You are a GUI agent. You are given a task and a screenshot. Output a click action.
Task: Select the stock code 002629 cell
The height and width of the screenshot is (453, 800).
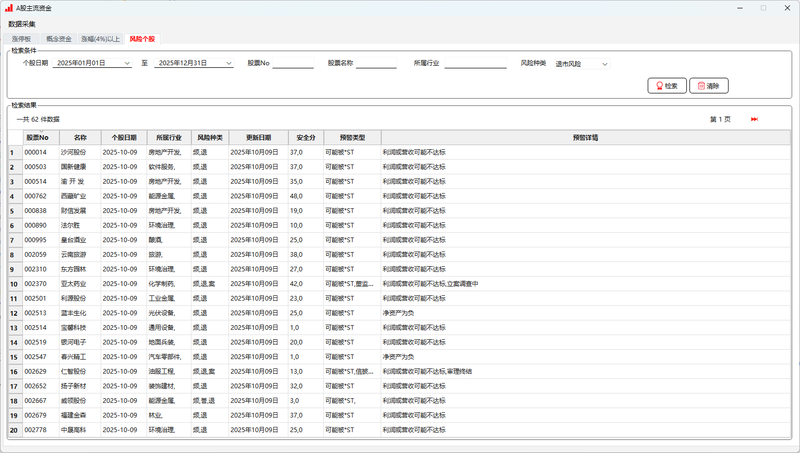click(38, 371)
